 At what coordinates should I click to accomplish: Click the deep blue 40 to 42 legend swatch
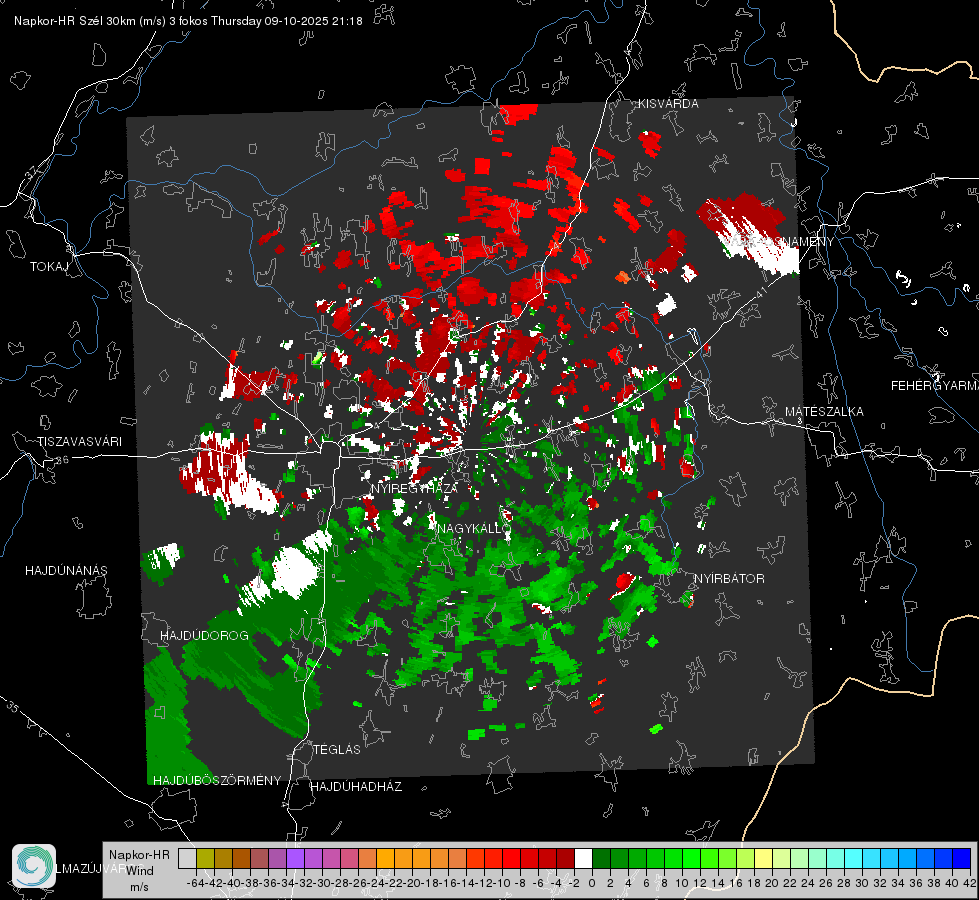962,859
